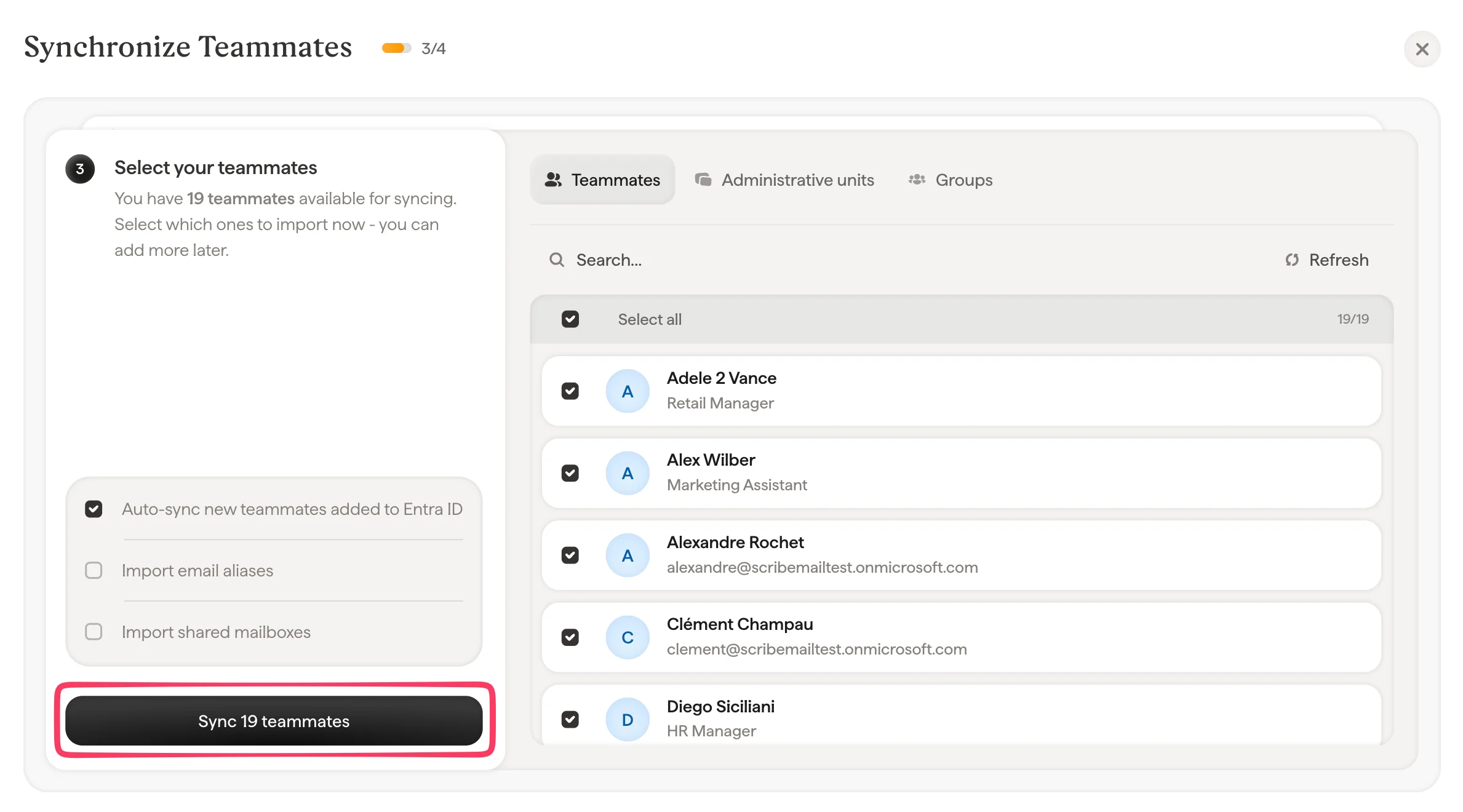Deselect Alex Wilber checkbox

[570, 473]
